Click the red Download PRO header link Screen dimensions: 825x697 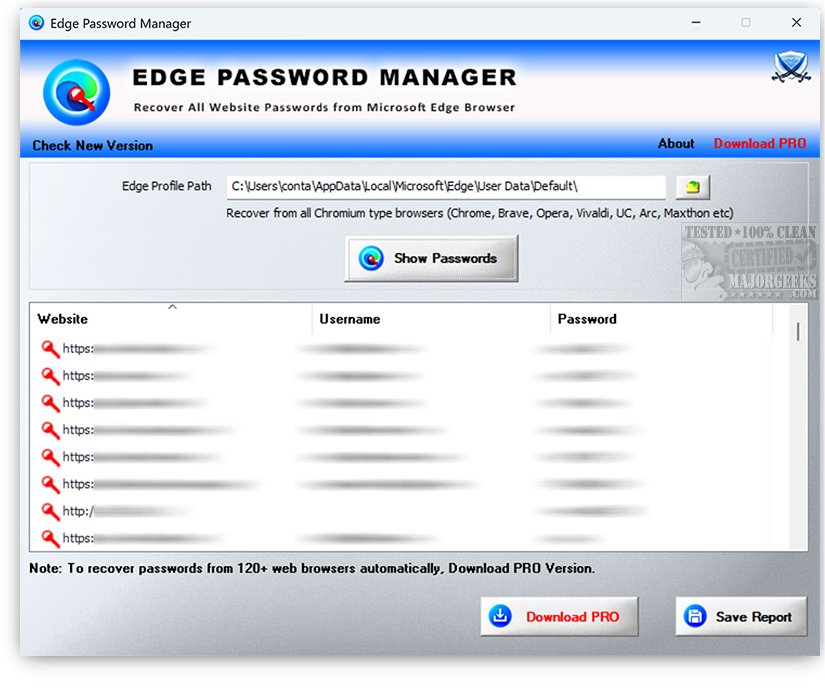pyautogui.click(x=759, y=144)
